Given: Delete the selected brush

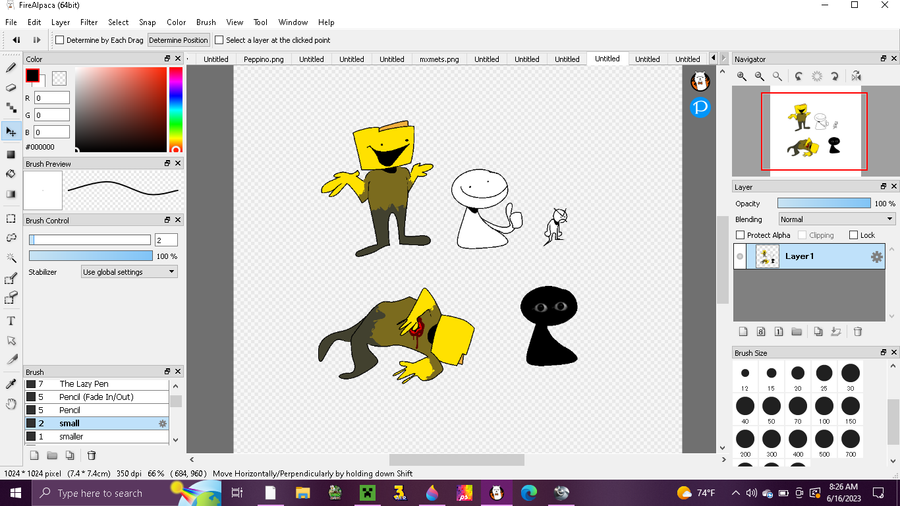Looking at the screenshot, I should [91, 456].
